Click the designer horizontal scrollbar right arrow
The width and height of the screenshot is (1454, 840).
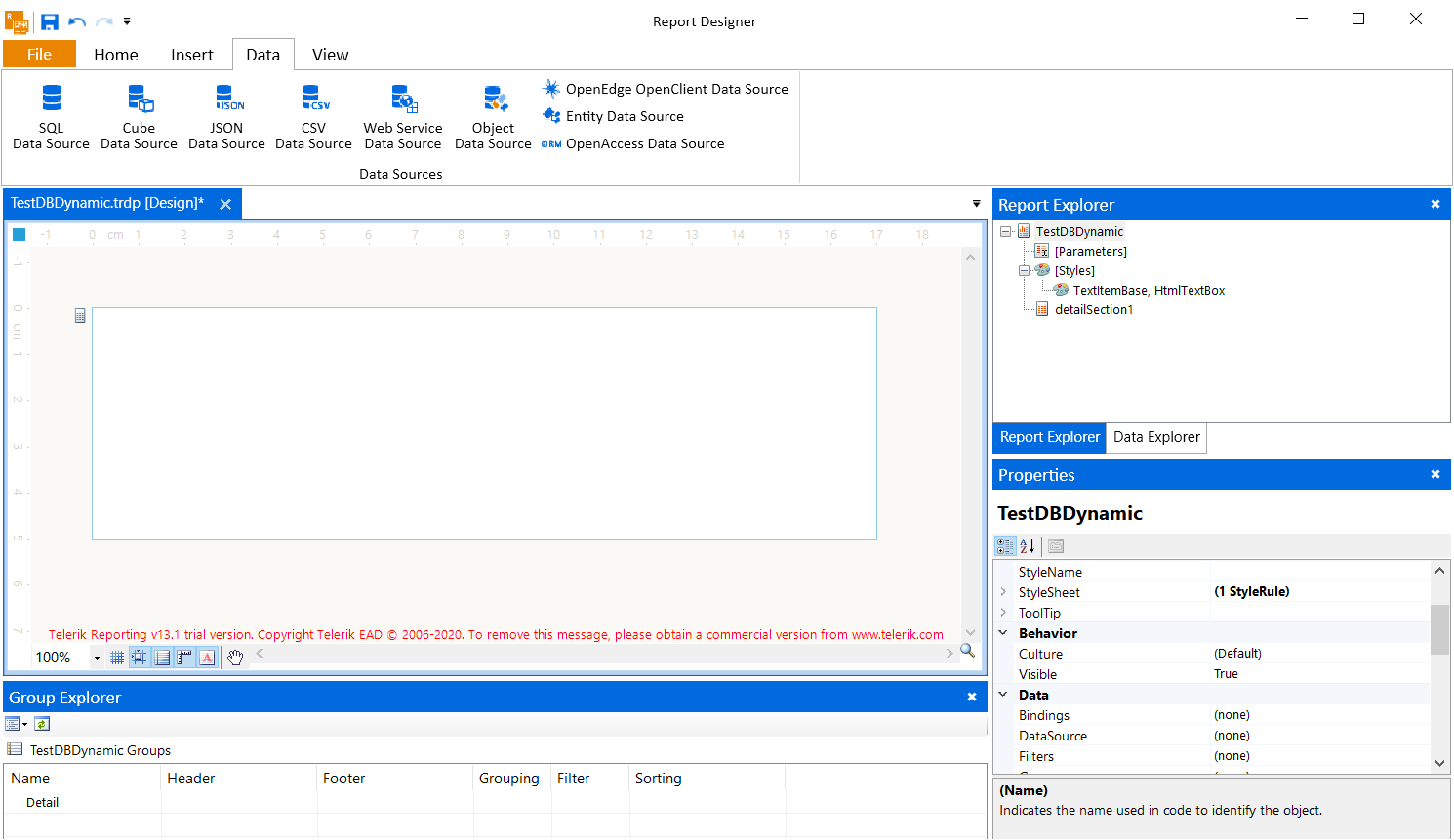coord(949,654)
